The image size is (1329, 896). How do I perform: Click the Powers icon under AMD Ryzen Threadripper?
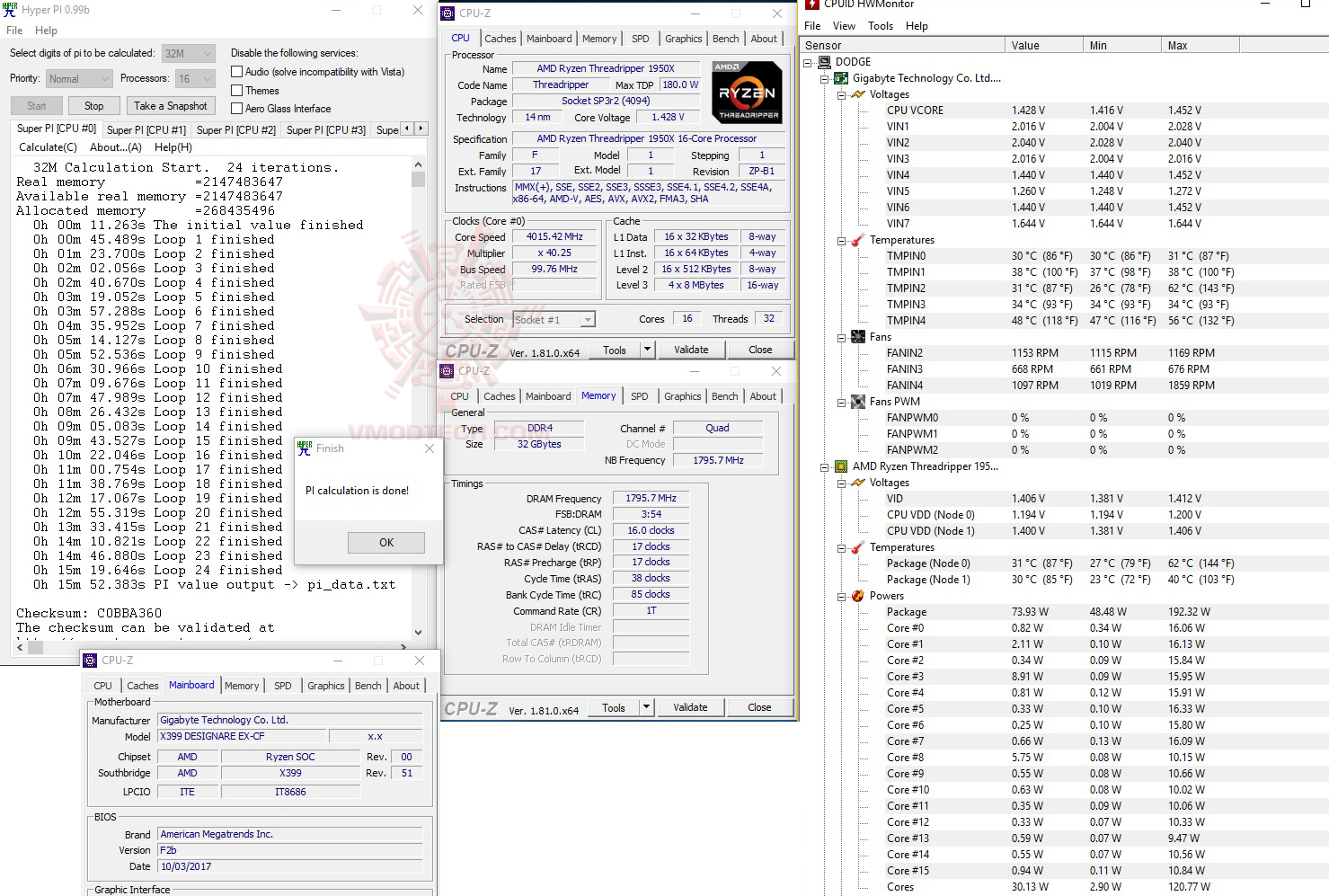point(858,595)
